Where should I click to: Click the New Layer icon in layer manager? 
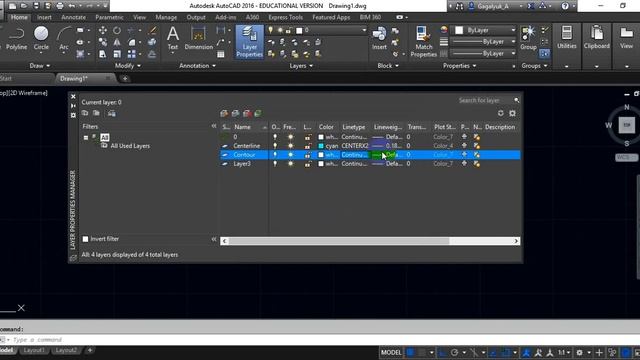224,113
